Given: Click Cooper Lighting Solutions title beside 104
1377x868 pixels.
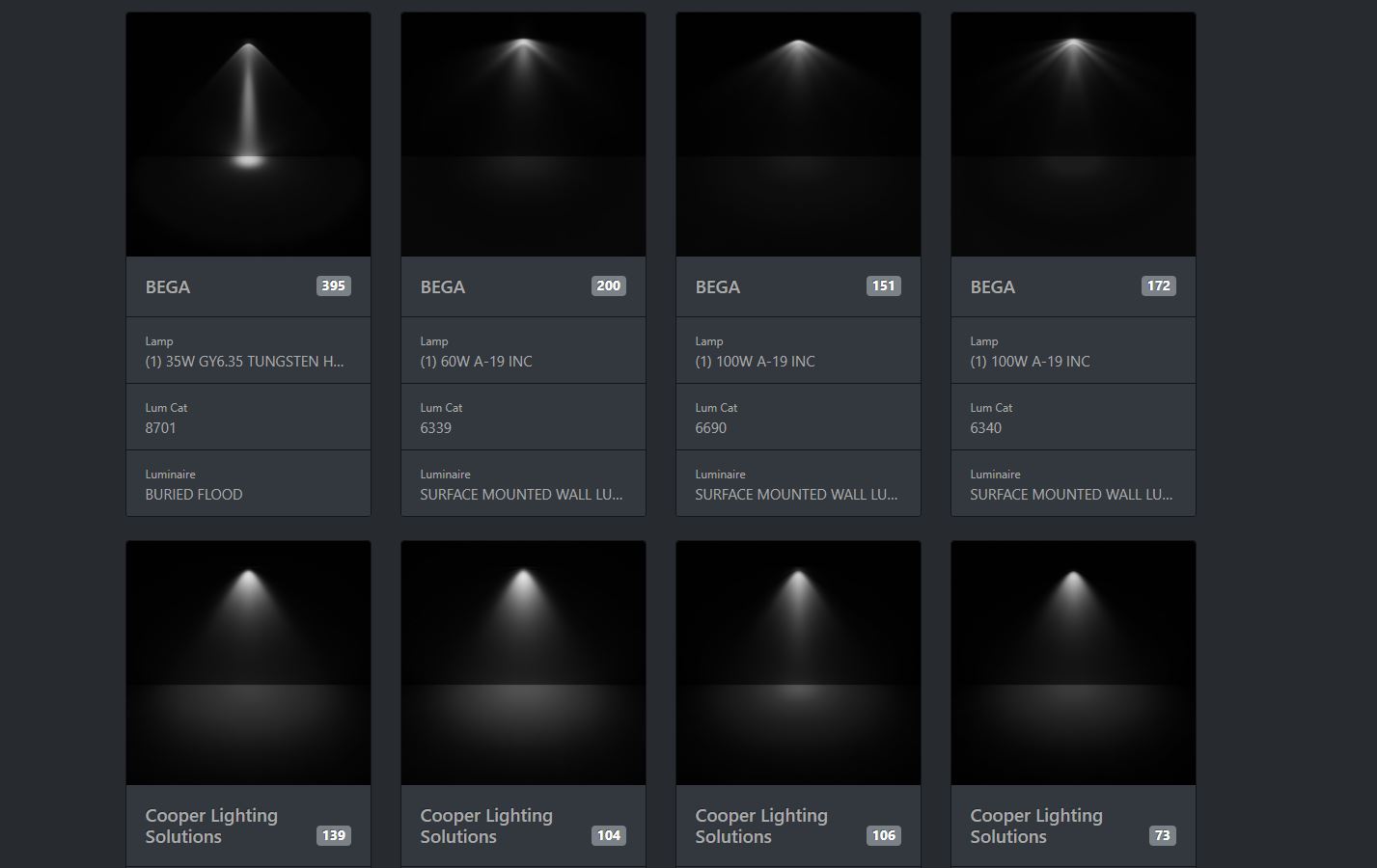Looking at the screenshot, I should click(x=486, y=826).
